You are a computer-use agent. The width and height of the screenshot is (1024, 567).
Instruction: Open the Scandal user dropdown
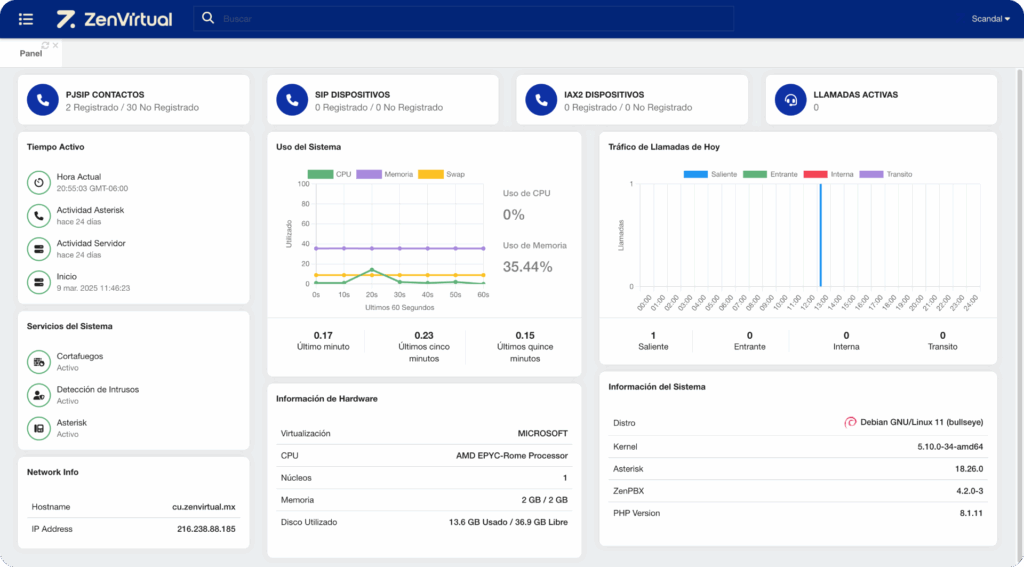click(990, 19)
